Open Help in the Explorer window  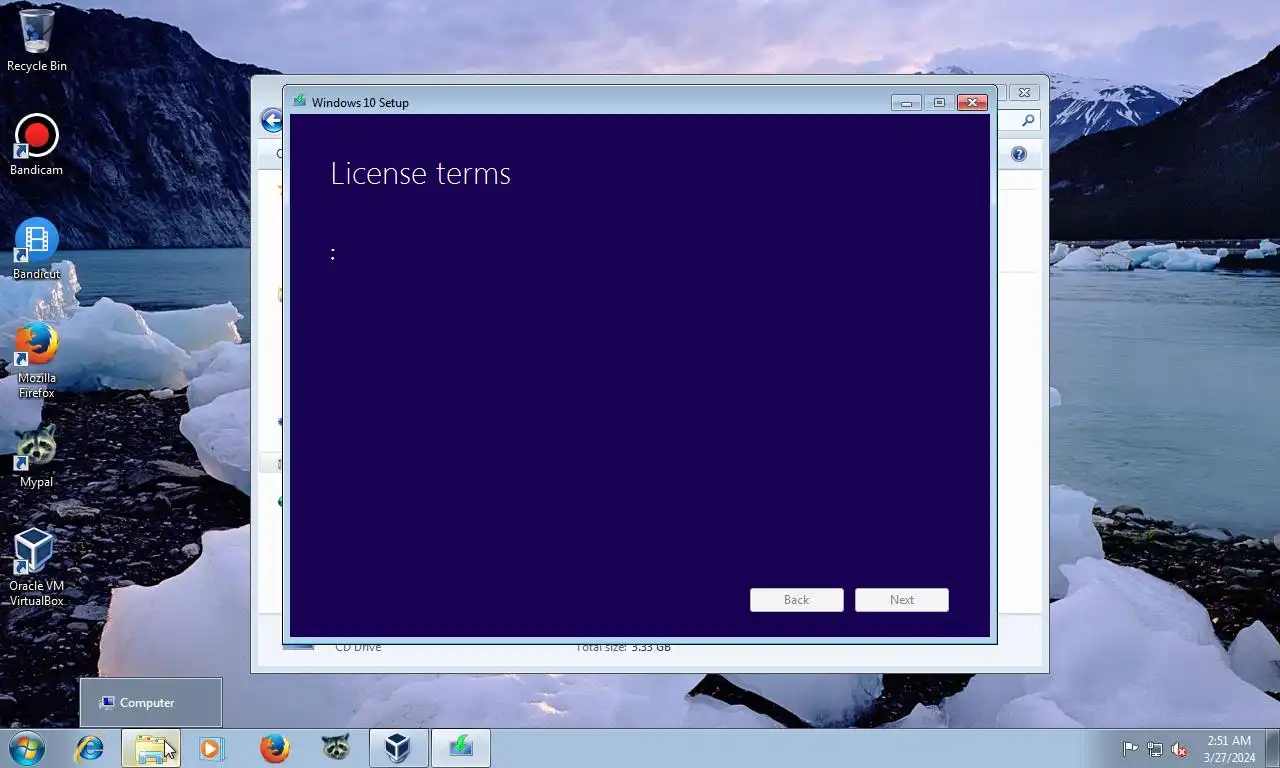(1019, 154)
